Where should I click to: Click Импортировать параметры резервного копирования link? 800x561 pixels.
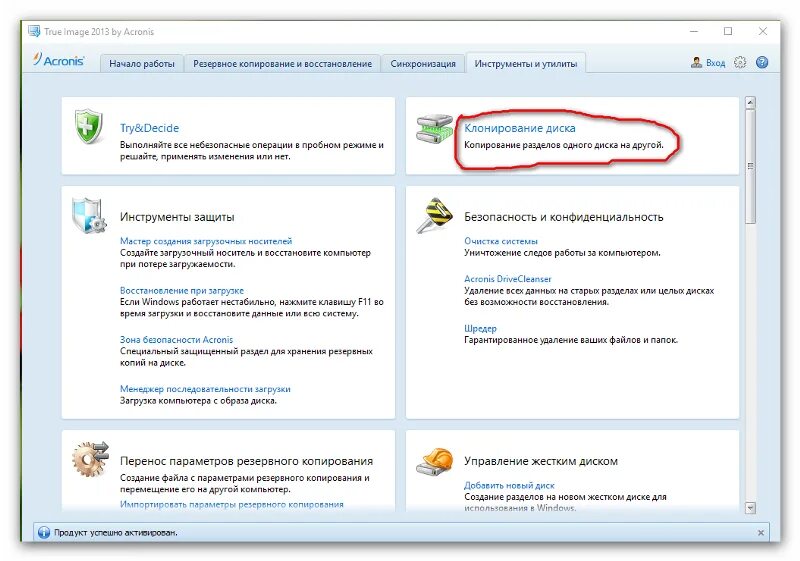232,504
